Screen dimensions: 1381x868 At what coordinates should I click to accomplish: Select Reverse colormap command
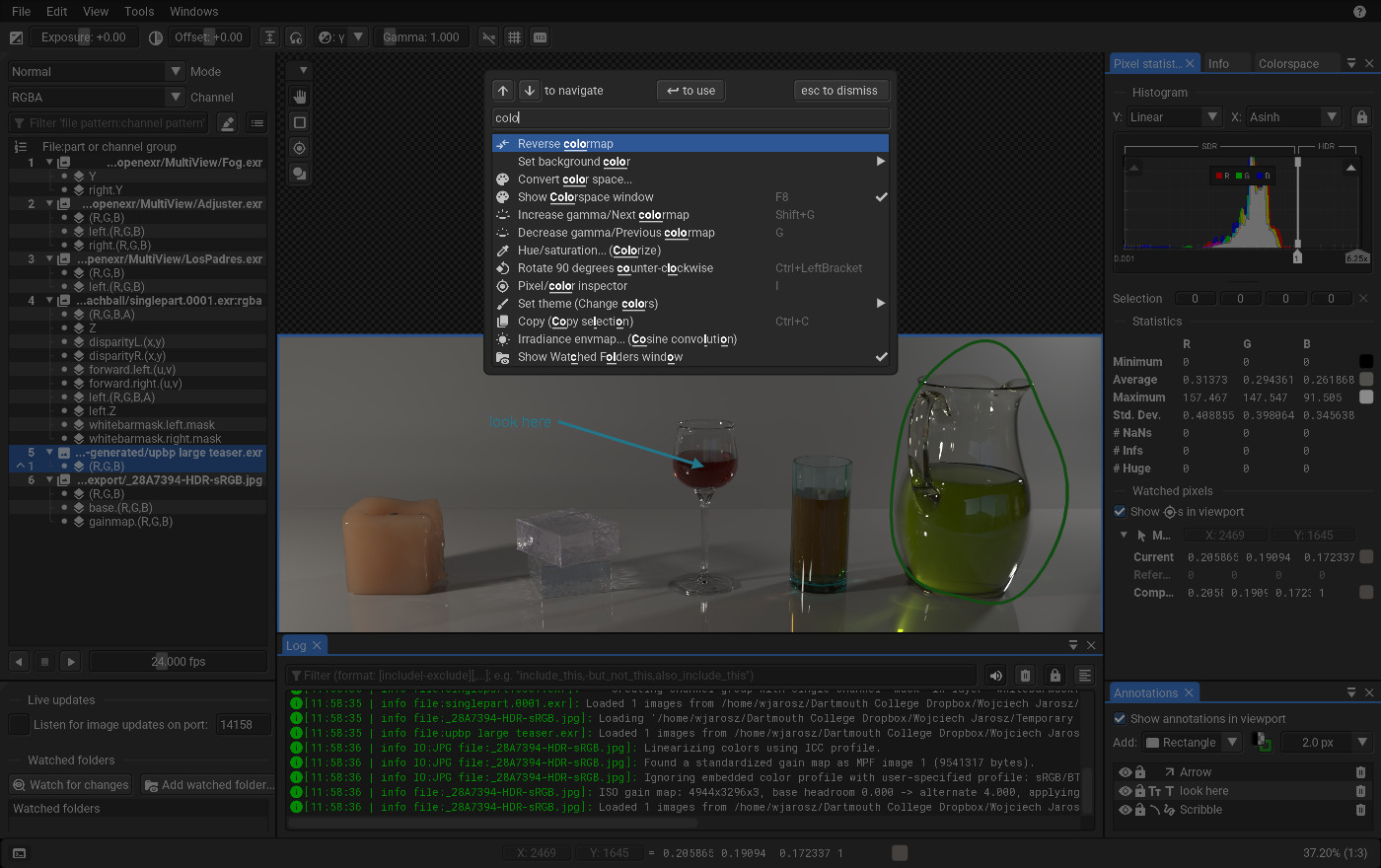tap(690, 144)
